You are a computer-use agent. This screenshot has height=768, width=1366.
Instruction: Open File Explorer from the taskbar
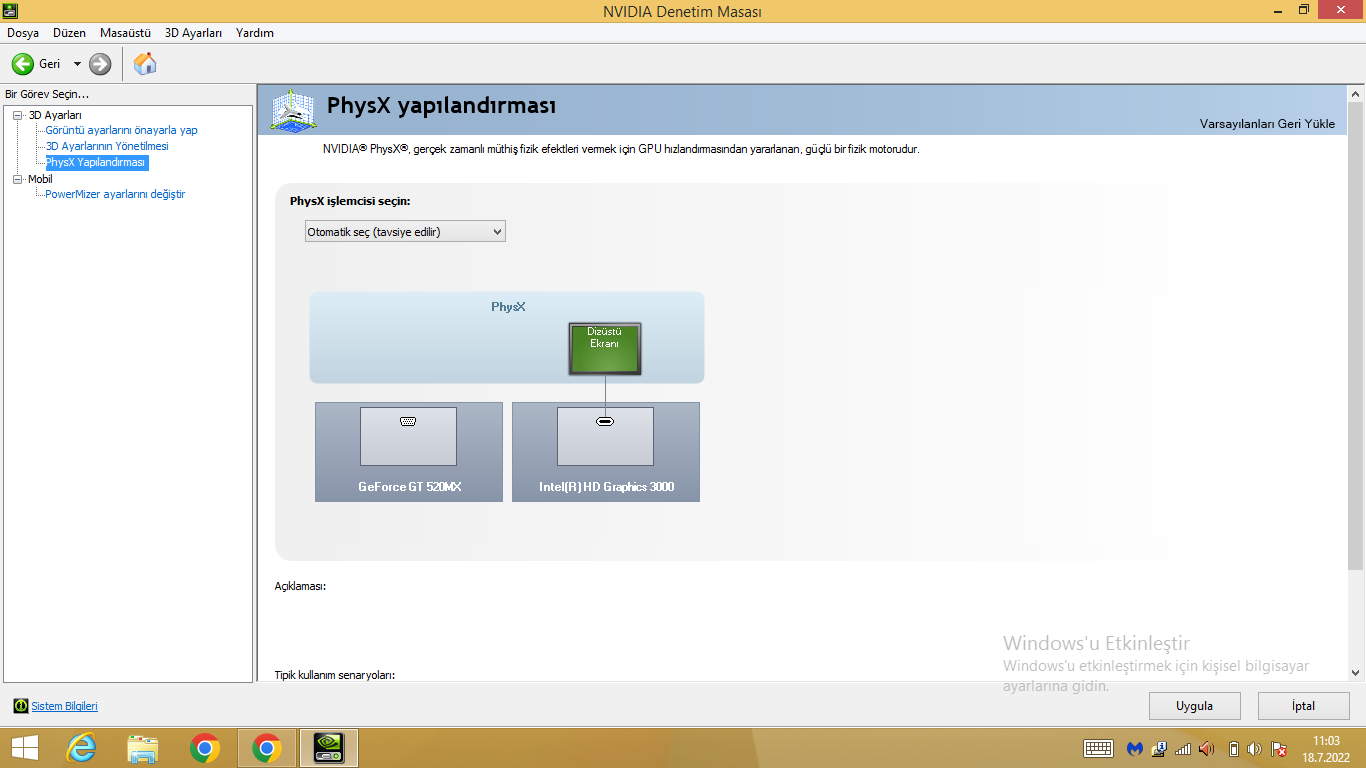(x=143, y=748)
